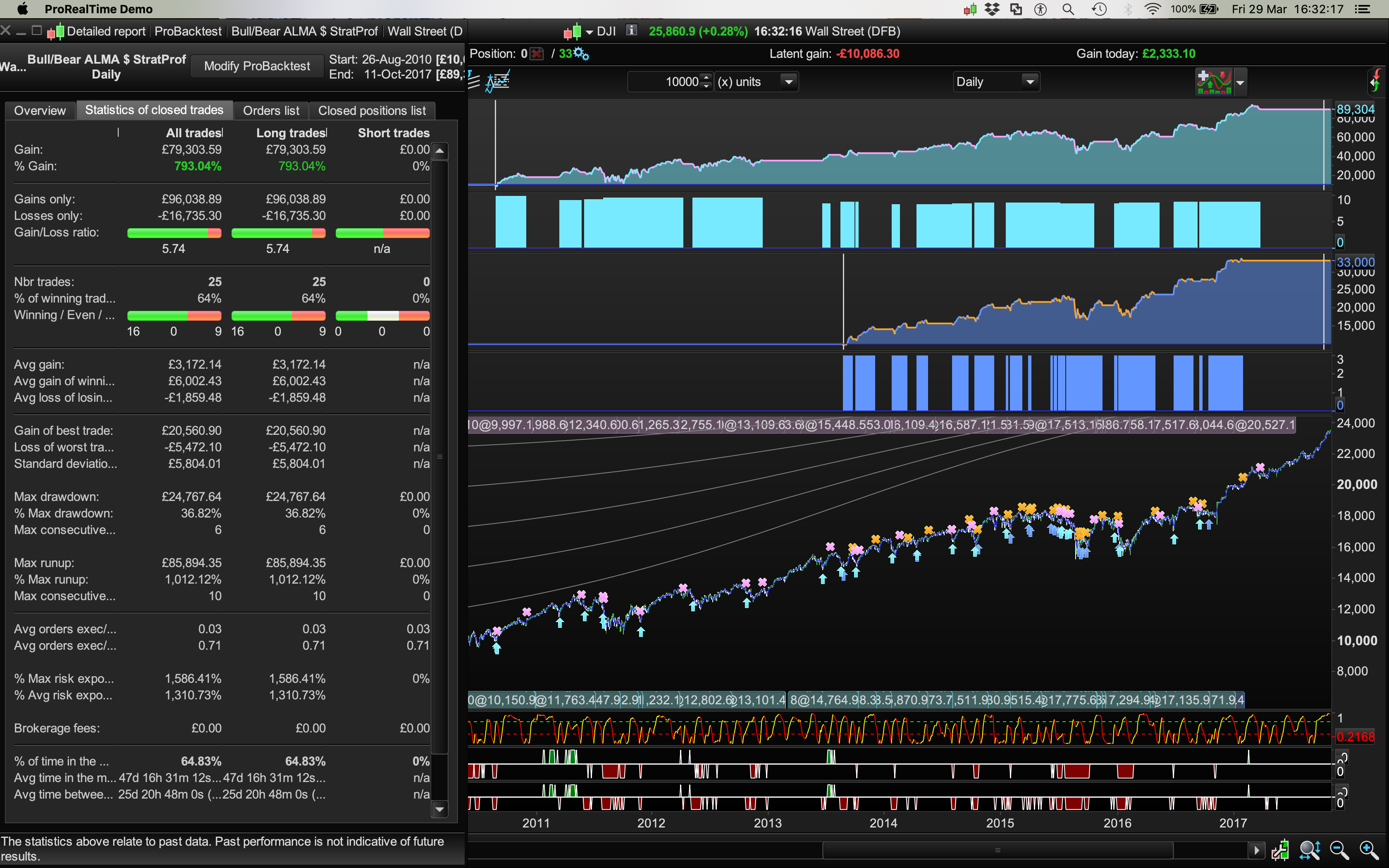Click the chart zoom in magnifier
This screenshot has width=1389, height=868.
tap(1368, 850)
